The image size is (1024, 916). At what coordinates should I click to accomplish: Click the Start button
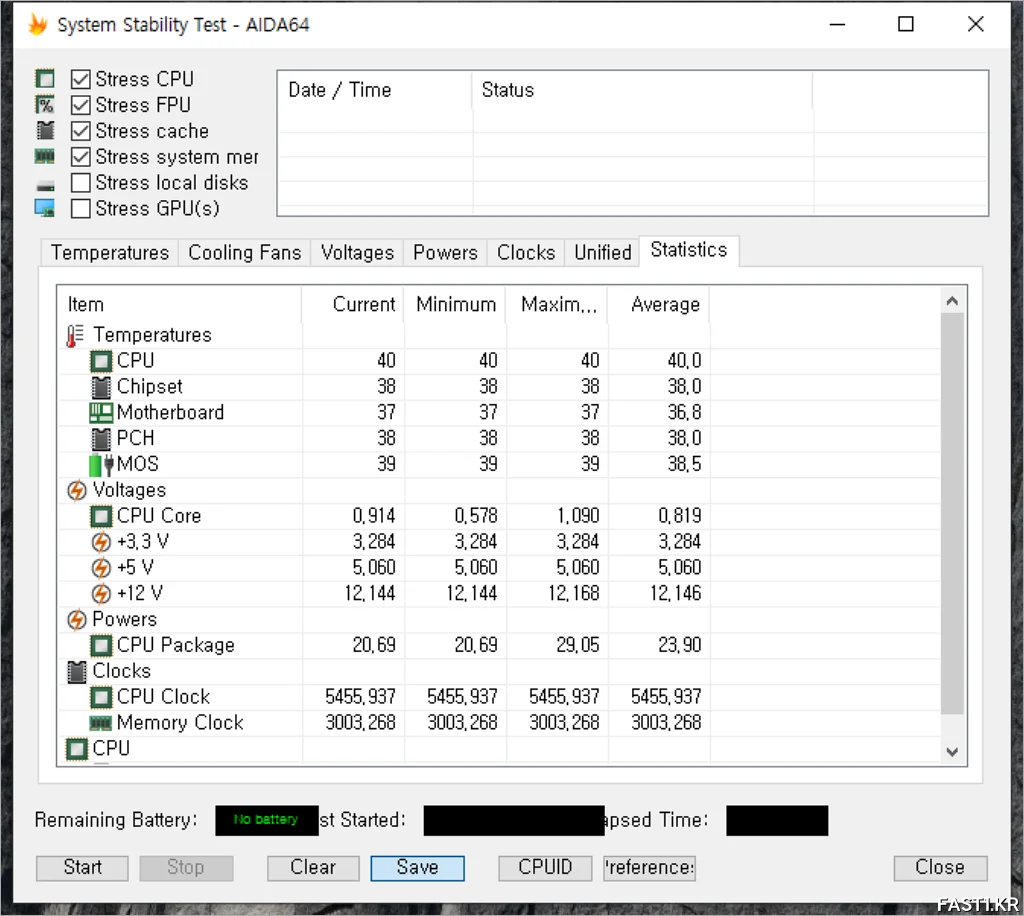pos(82,868)
